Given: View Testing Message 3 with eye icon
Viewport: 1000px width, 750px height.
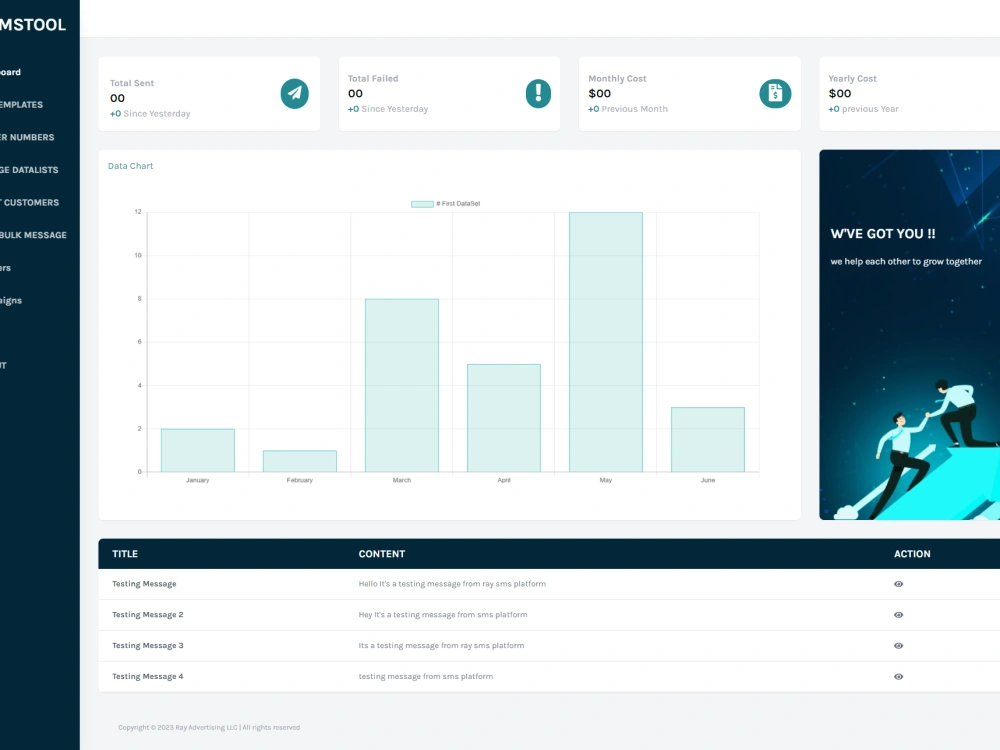Looking at the screenshot, I should (898, 646).
